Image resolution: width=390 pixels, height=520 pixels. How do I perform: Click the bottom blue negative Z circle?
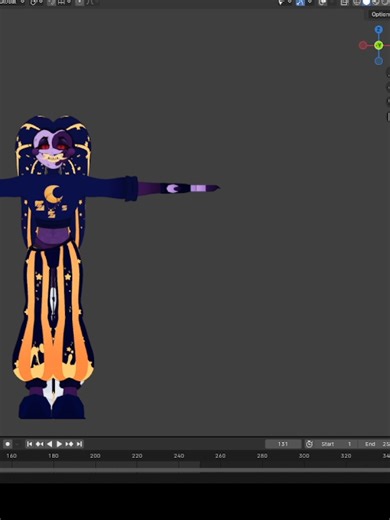tap(378, 61)
